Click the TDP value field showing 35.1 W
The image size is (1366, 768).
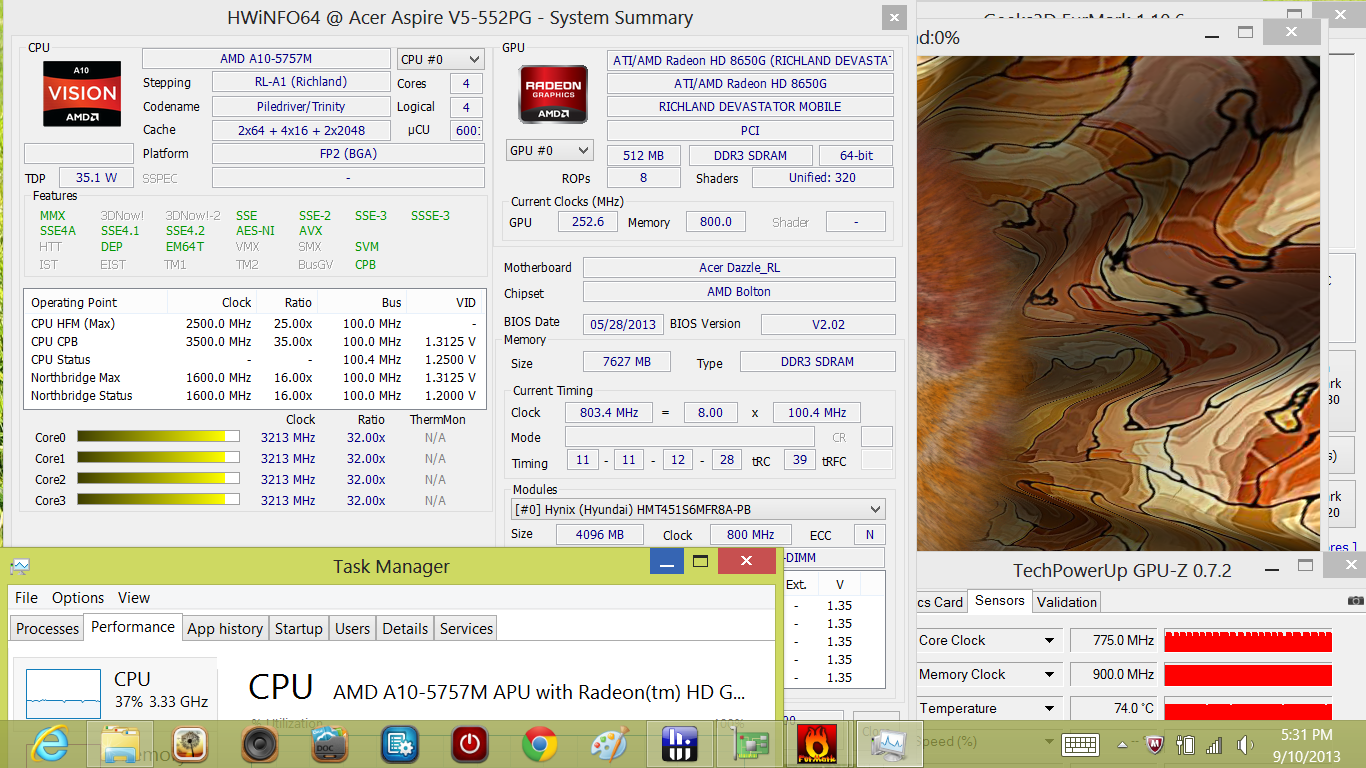(x=96, y=178)
